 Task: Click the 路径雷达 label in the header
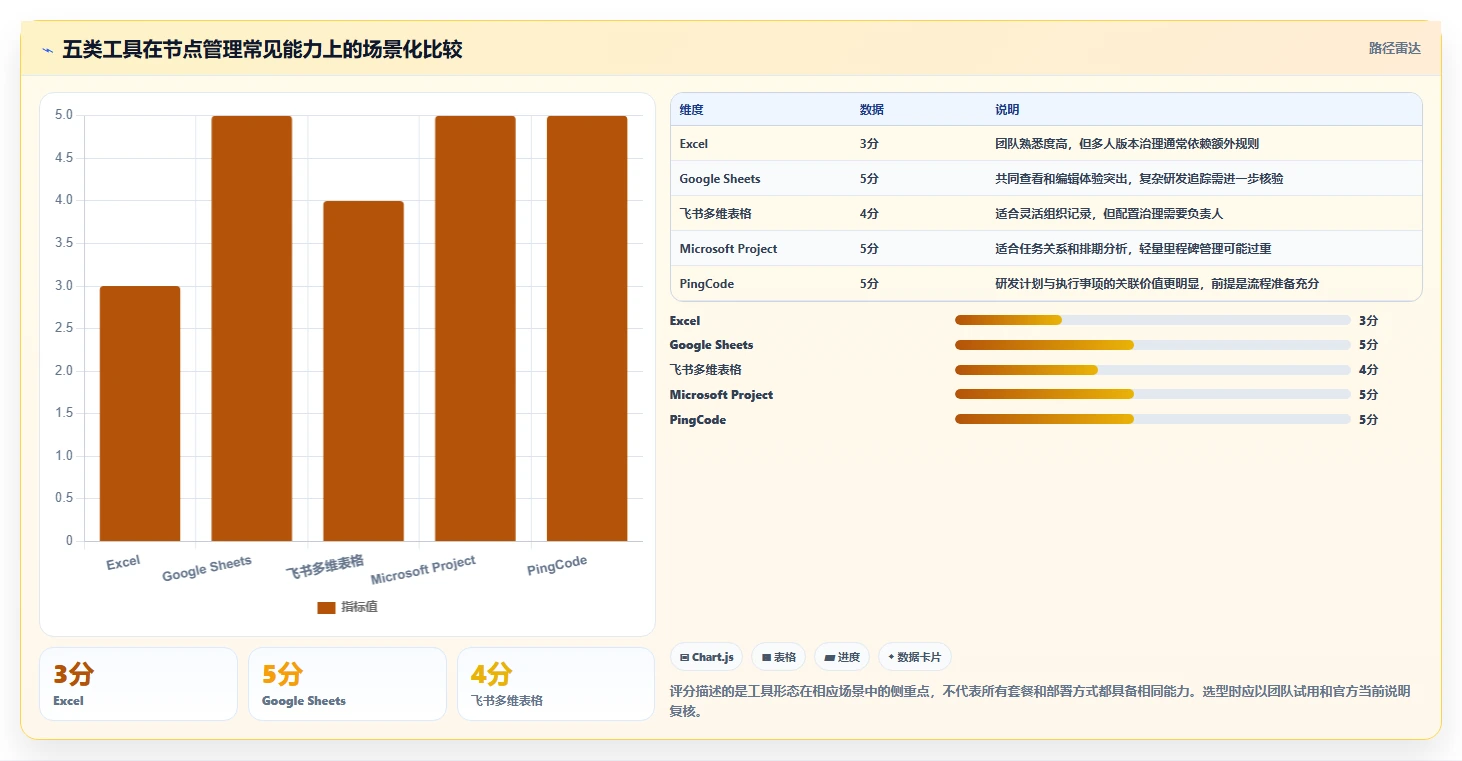tap(1395, 48)
